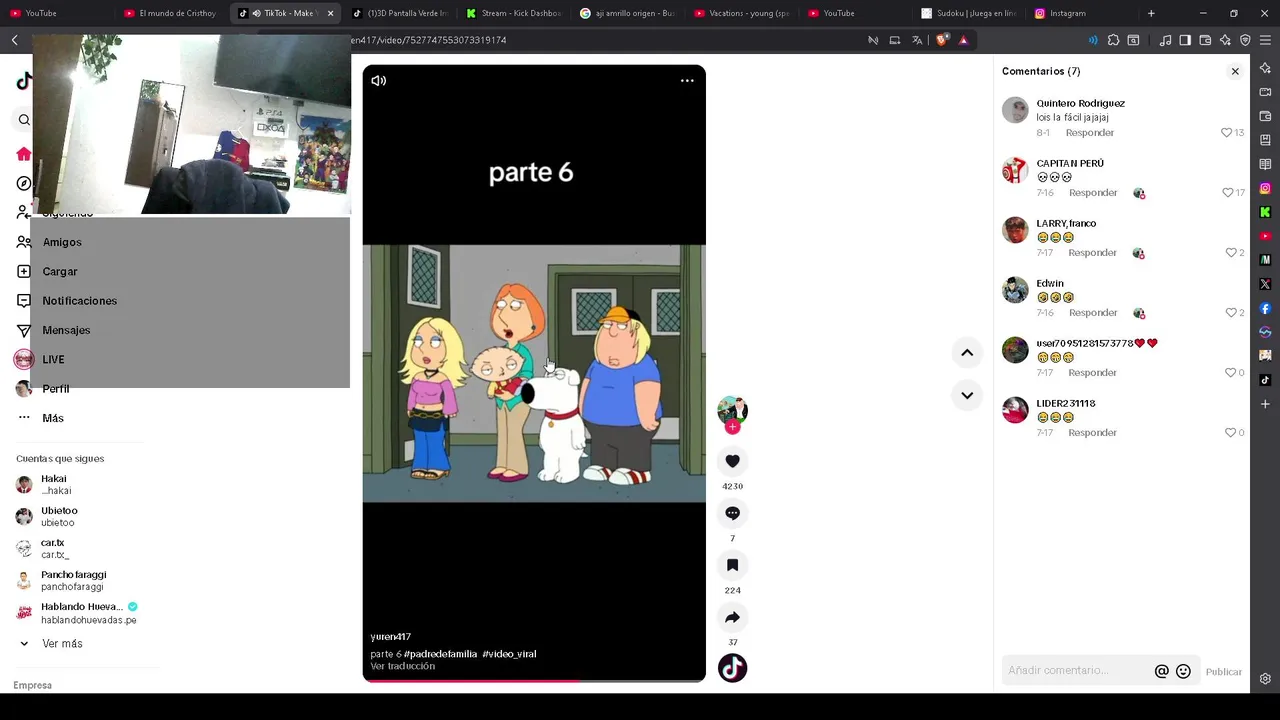Reply to CAPITAN PERÚ's comment

coord(1092,192)
